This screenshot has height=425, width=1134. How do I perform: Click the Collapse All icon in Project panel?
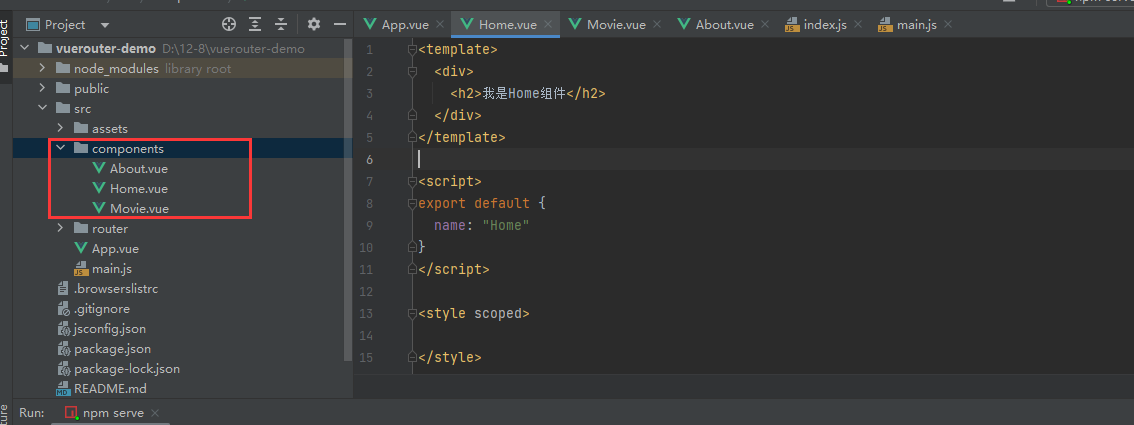click(281, 25)
